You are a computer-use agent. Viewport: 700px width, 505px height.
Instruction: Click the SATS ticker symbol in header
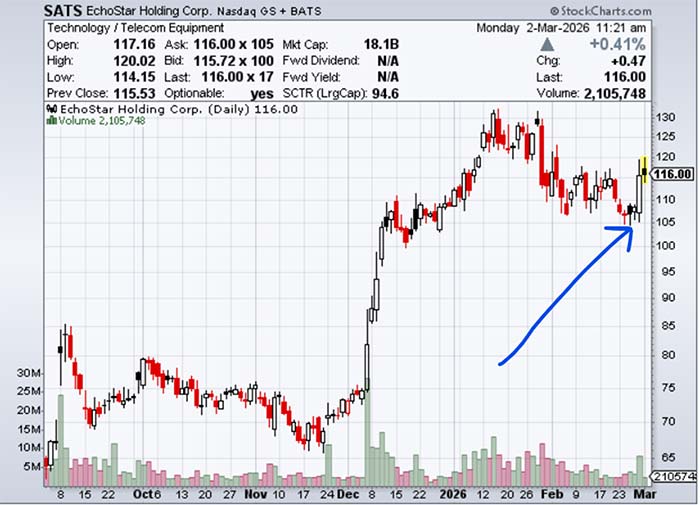coord(63,10)
